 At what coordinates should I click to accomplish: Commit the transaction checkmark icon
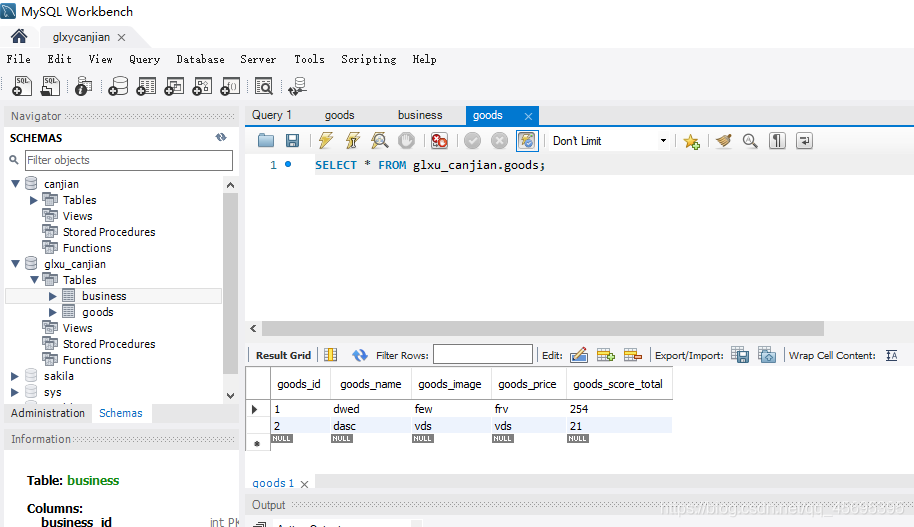(x=472, y=140)
